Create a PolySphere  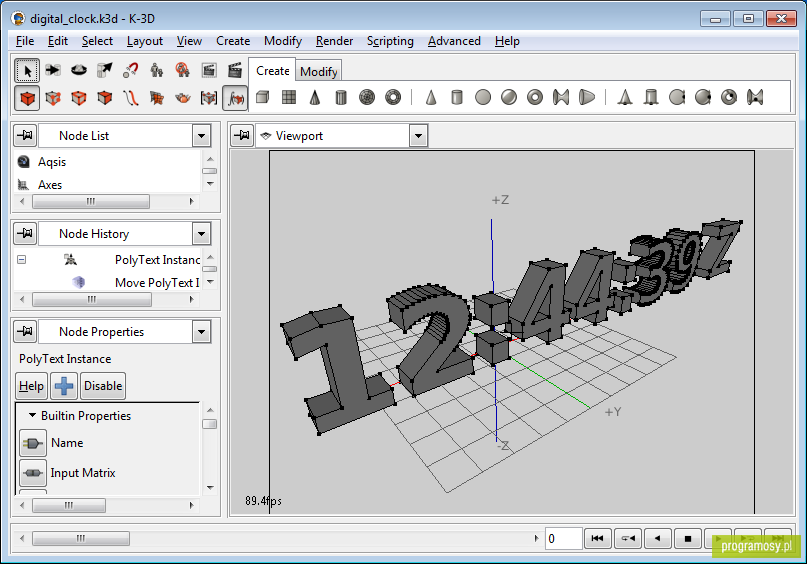(x=367, y=97)
